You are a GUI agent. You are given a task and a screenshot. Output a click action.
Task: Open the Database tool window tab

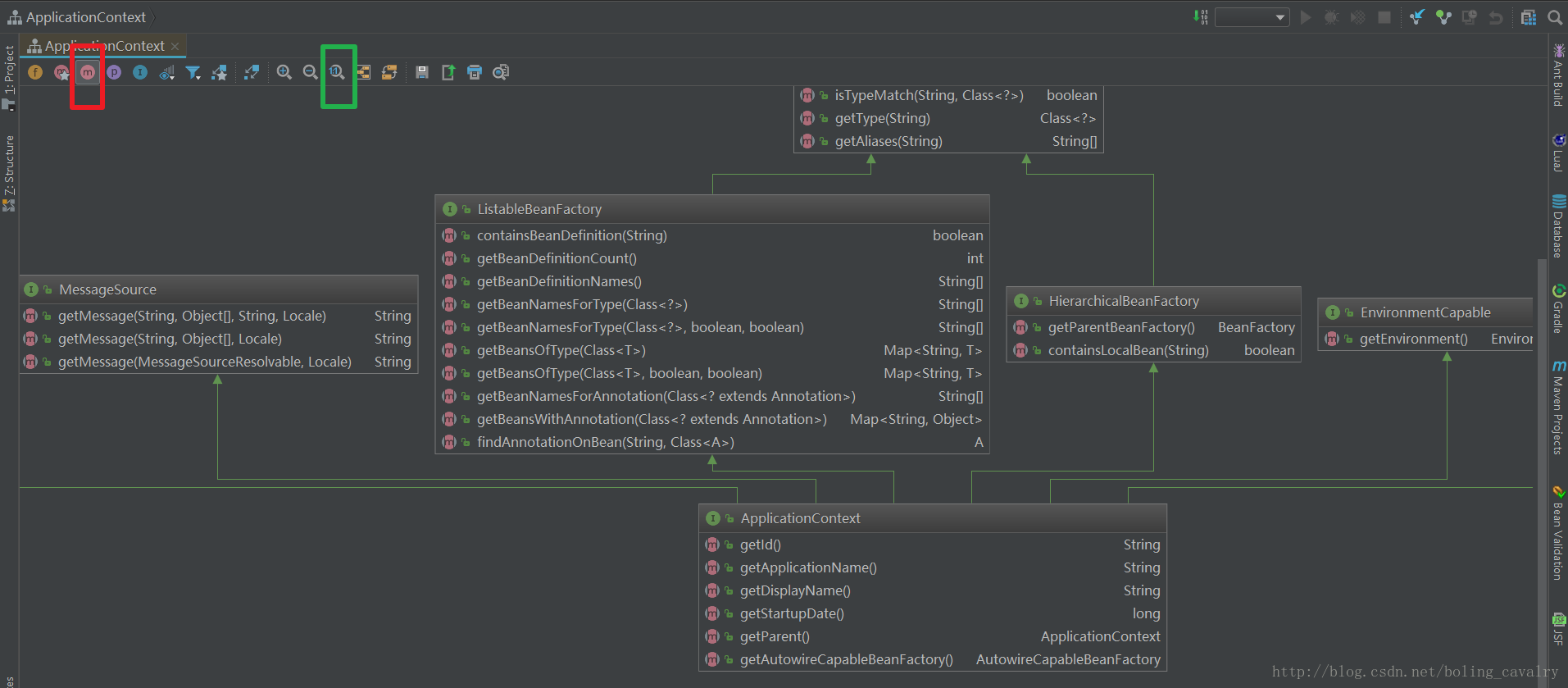1558,227
